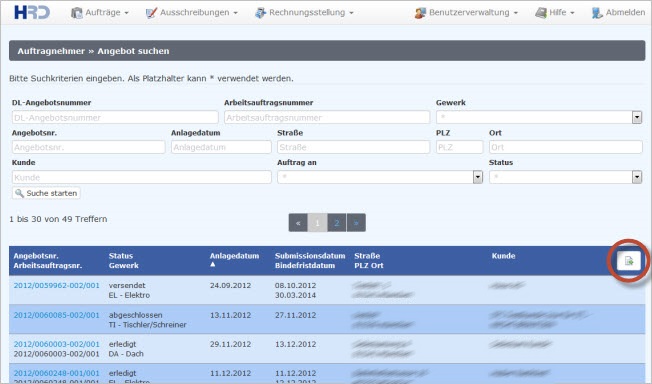Open offer 2012/0060248-001/001 link

click(x=57, y=373)
